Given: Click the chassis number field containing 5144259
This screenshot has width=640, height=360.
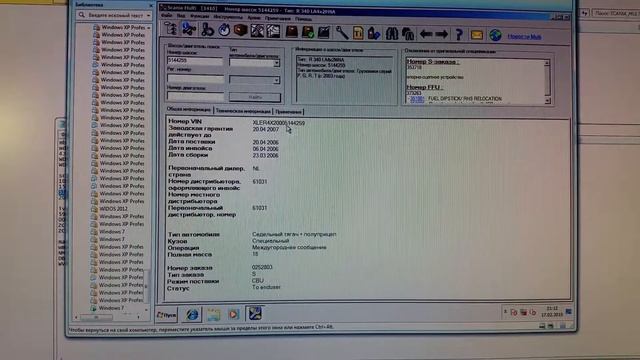Looking at the screenshot, I should pyautogui.click(x=195, y=60).
